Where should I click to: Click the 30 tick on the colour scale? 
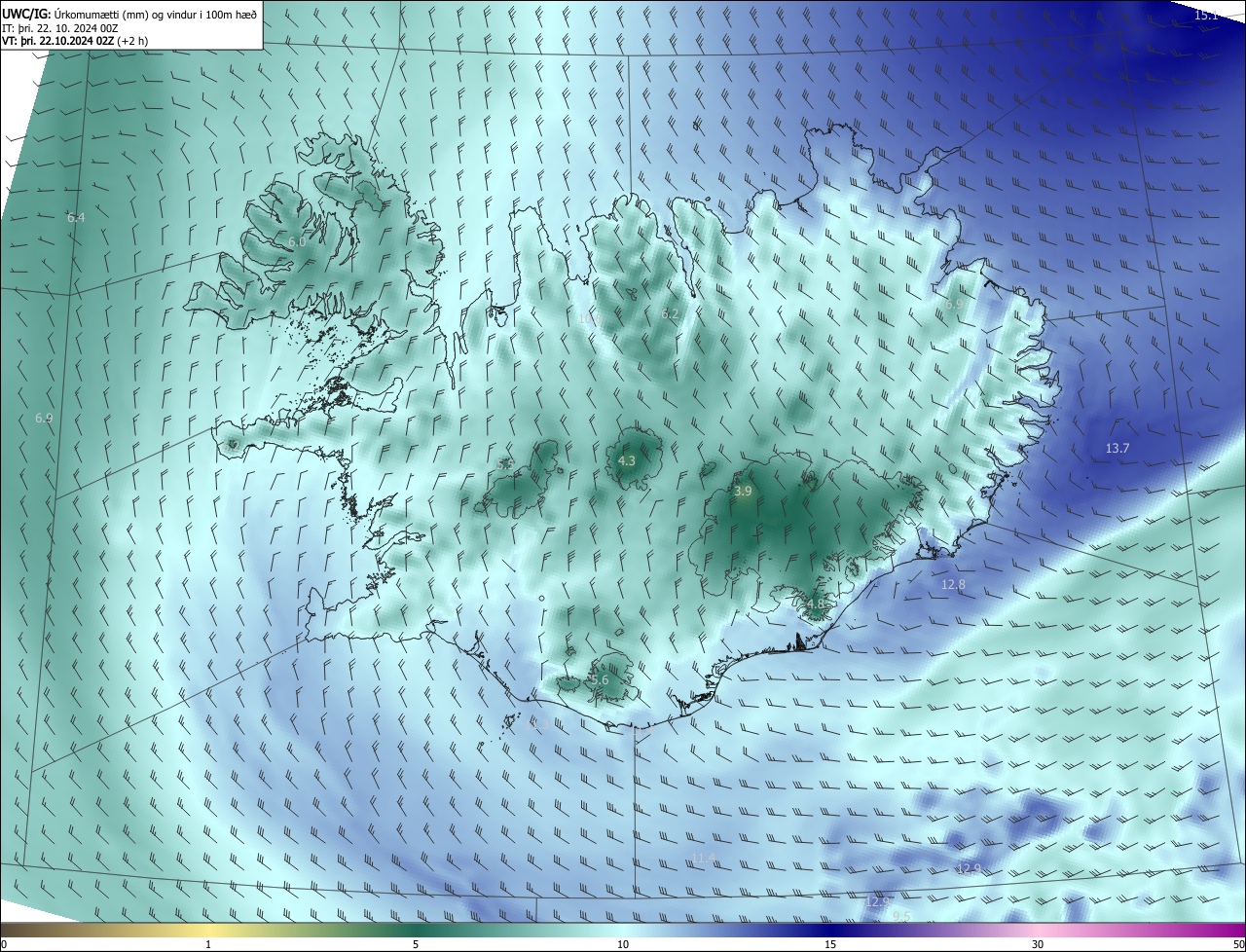(1038, 944)
